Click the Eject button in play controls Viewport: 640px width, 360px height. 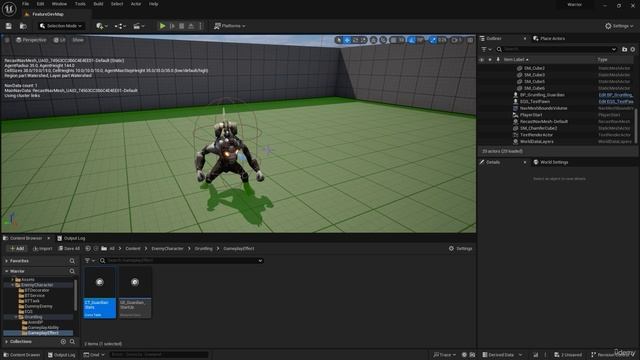point(191,26)
